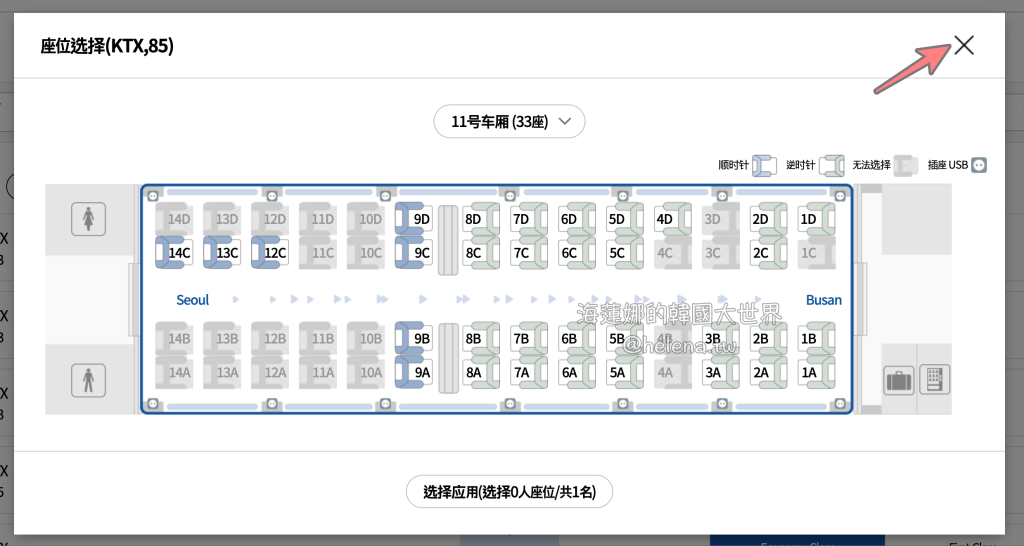Select seat 2D
This screenshot has width=1024, height=546.
pyautogui.click(x=769, y=219)
